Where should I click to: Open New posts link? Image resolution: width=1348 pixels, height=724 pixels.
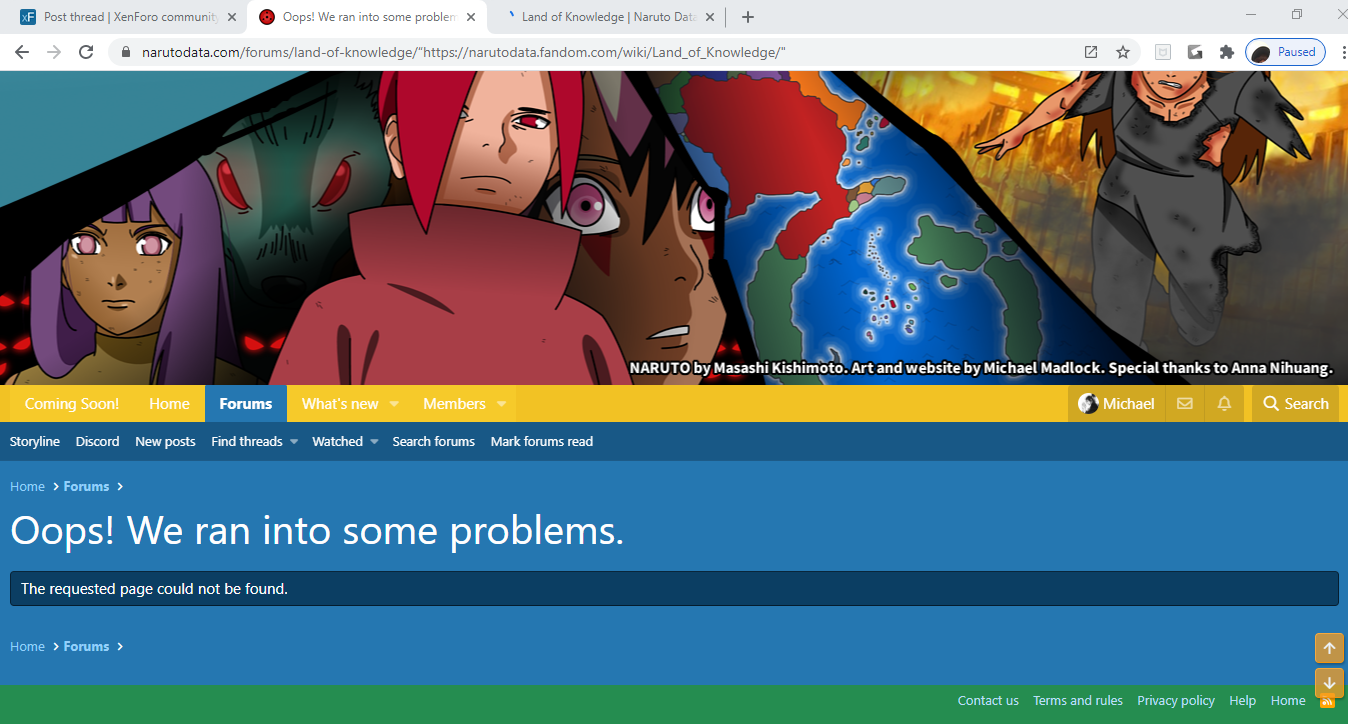tap(165, 441)
